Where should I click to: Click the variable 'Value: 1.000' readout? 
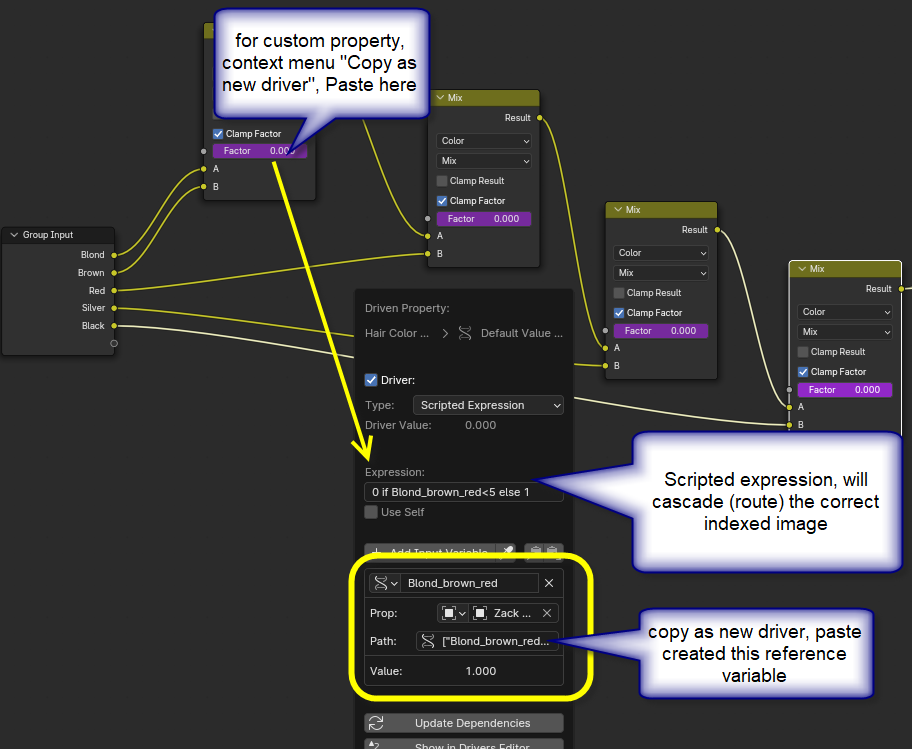pos(464,671)
